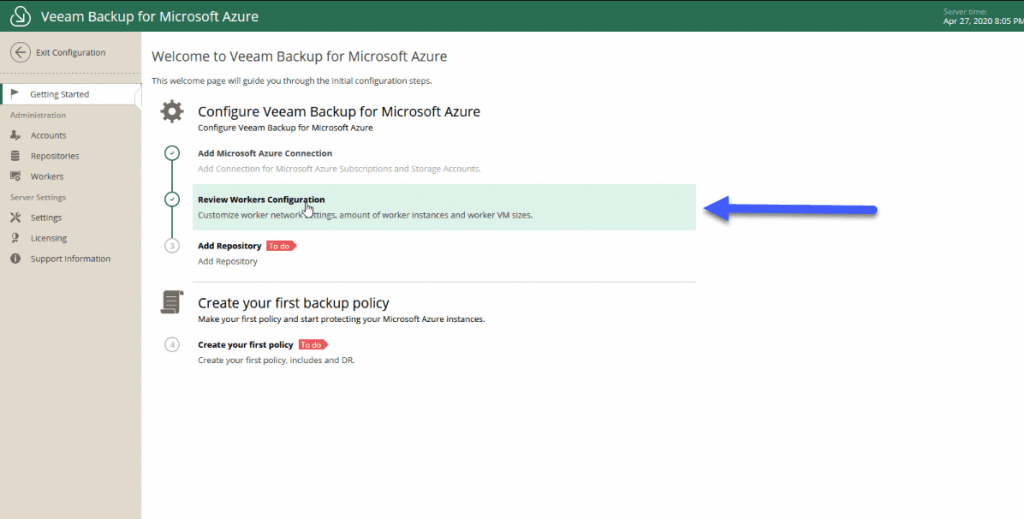1024x519 pixels.
Task: Click 'Create your first policy, includes and DR.' text
Action: click(x=276, y=360)
